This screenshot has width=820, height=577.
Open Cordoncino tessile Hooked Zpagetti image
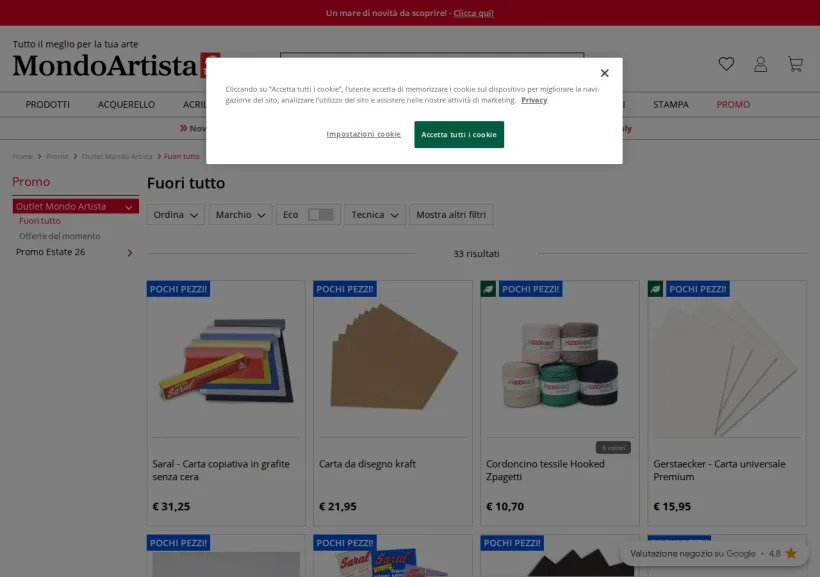coord(560,364)
